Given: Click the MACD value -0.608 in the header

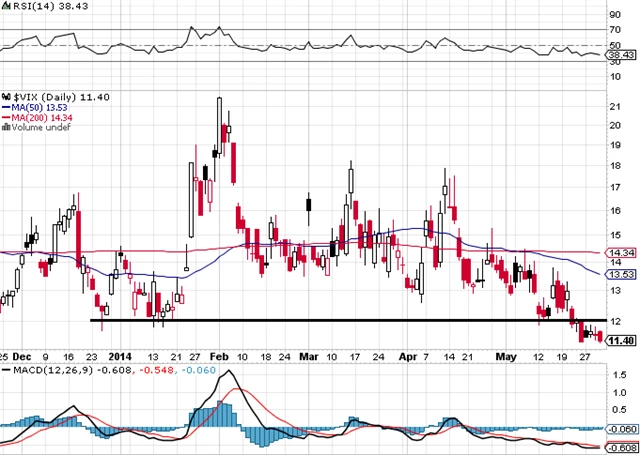Looking at the screenshot, I should (x=114, y=371).
